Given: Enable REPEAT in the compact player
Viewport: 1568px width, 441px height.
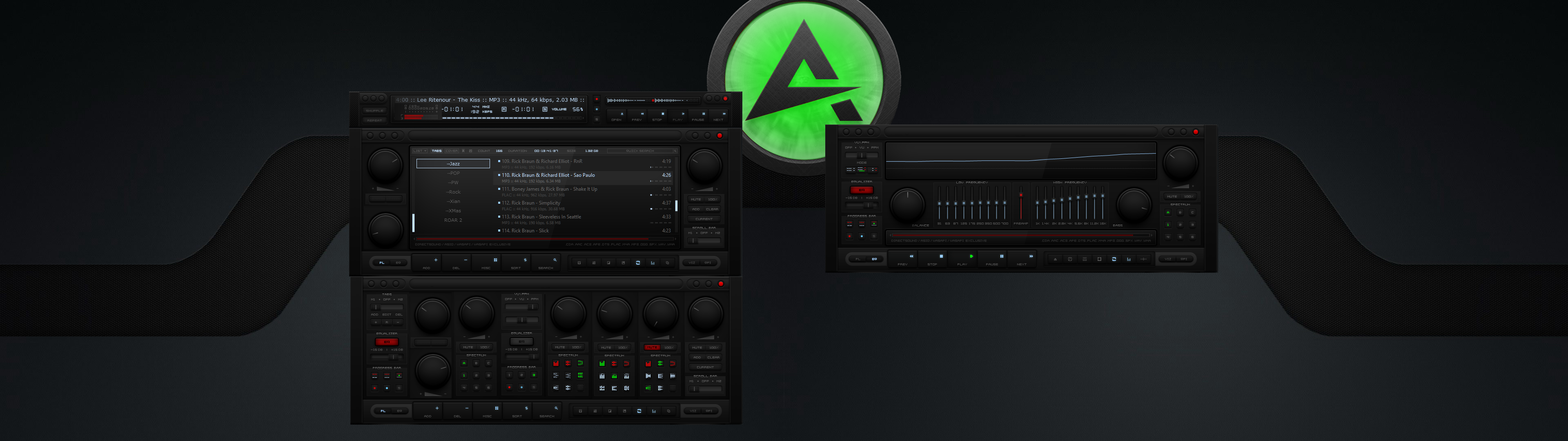Looking at the screenshot, I should point(374,120).
